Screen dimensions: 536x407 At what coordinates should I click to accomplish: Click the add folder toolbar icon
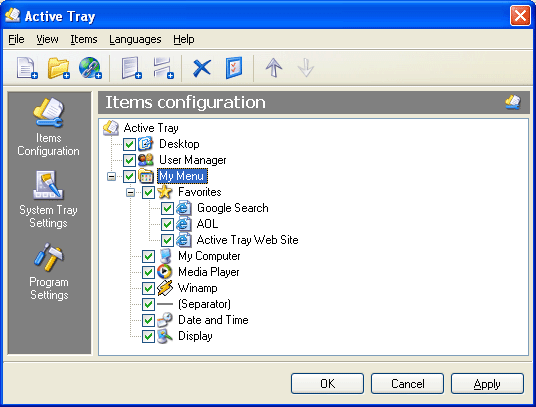[x=59, y=68]
